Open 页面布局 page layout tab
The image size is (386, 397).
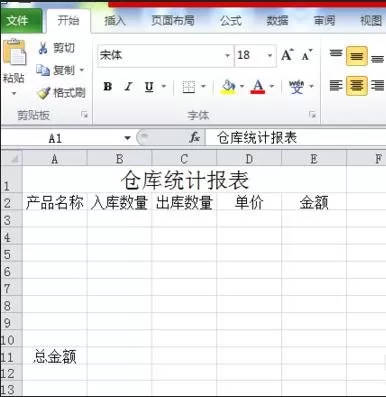pos(173,21)
